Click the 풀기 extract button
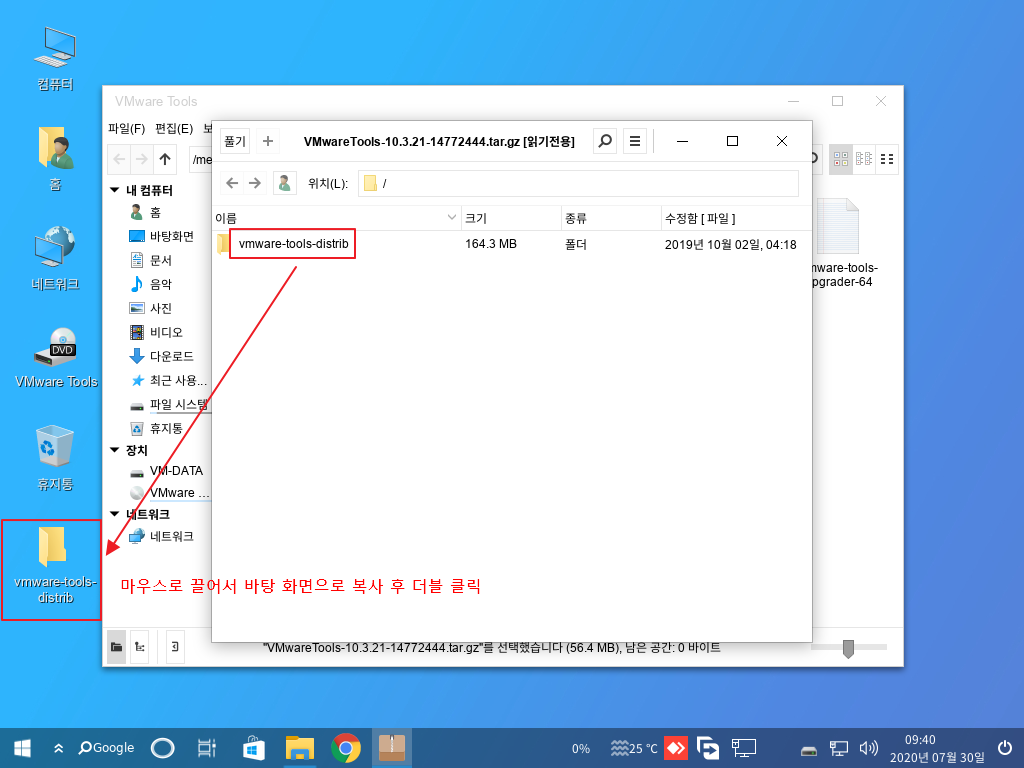 234,141
